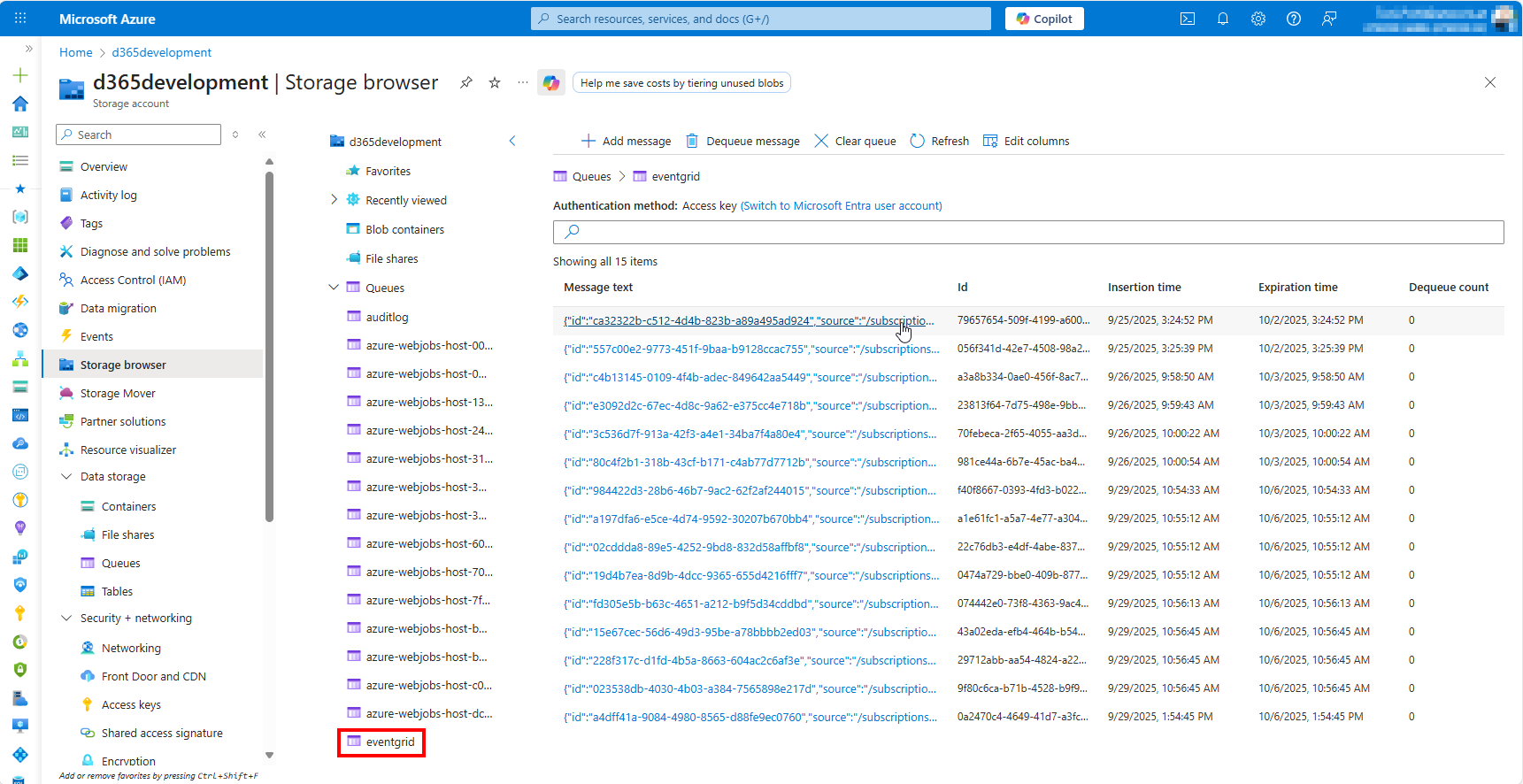Collapse the Queues tree node
The width and height of the screenshot is (1523, 784).
(334, 288)
